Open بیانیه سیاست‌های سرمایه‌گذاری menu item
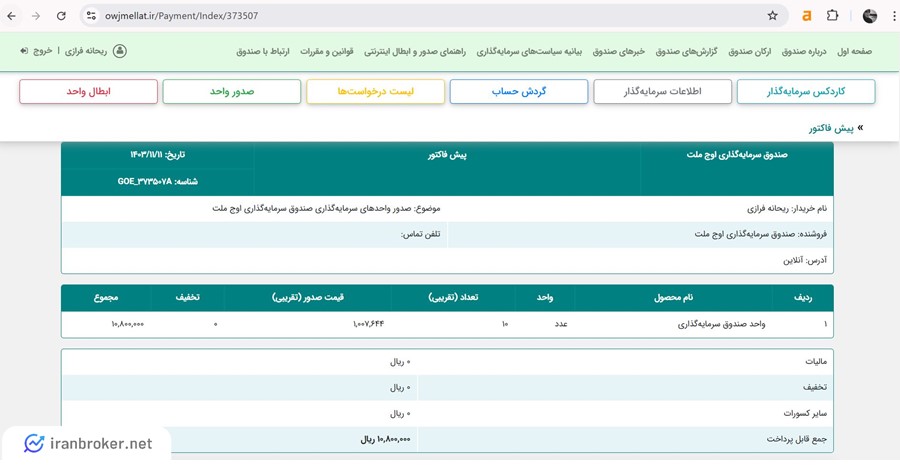The height and width of the screenshot is (470, 900). point(529,52)
